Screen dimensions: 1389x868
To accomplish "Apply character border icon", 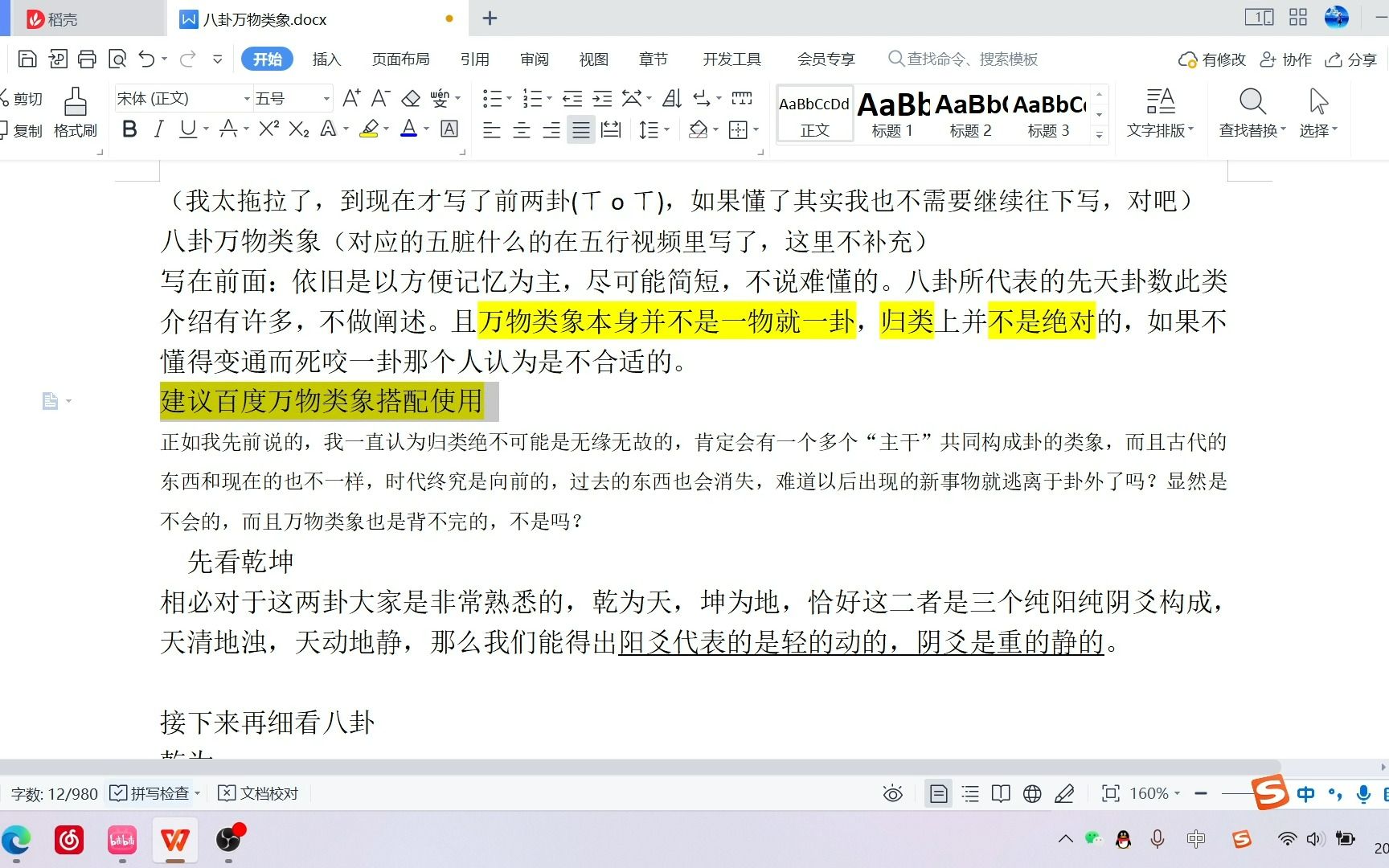I will pyautogui.click(x=450, y=129).
